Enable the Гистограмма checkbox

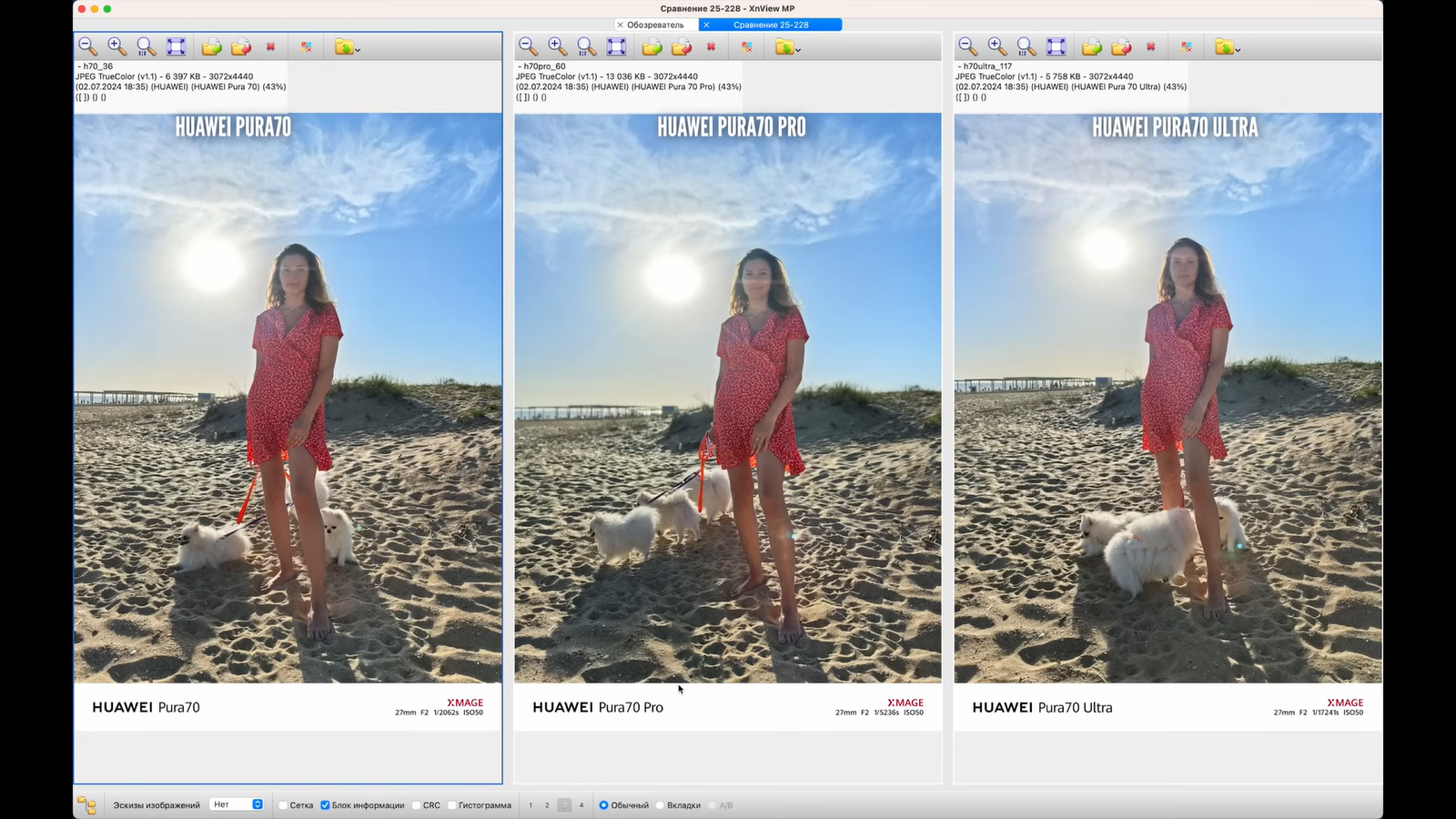tap(452, 805)
